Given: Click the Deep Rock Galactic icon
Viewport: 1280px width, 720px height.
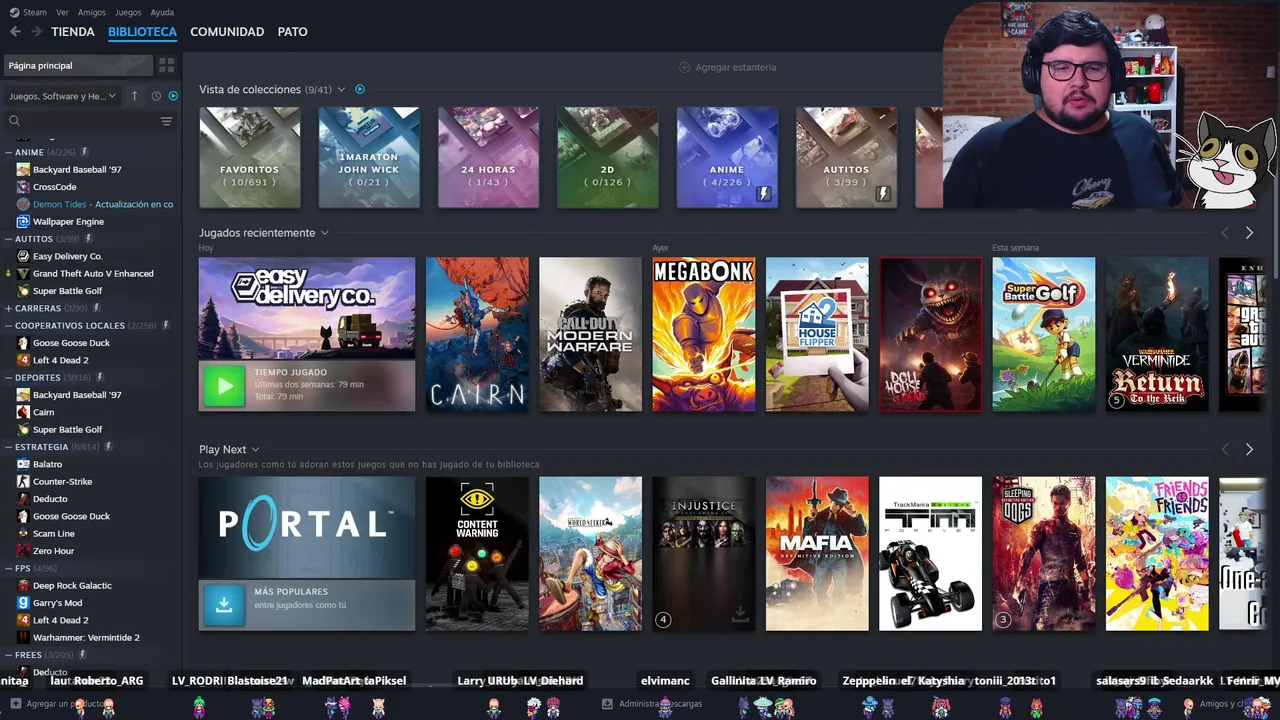Looking at the screenshot, I should tap(23, 585).
